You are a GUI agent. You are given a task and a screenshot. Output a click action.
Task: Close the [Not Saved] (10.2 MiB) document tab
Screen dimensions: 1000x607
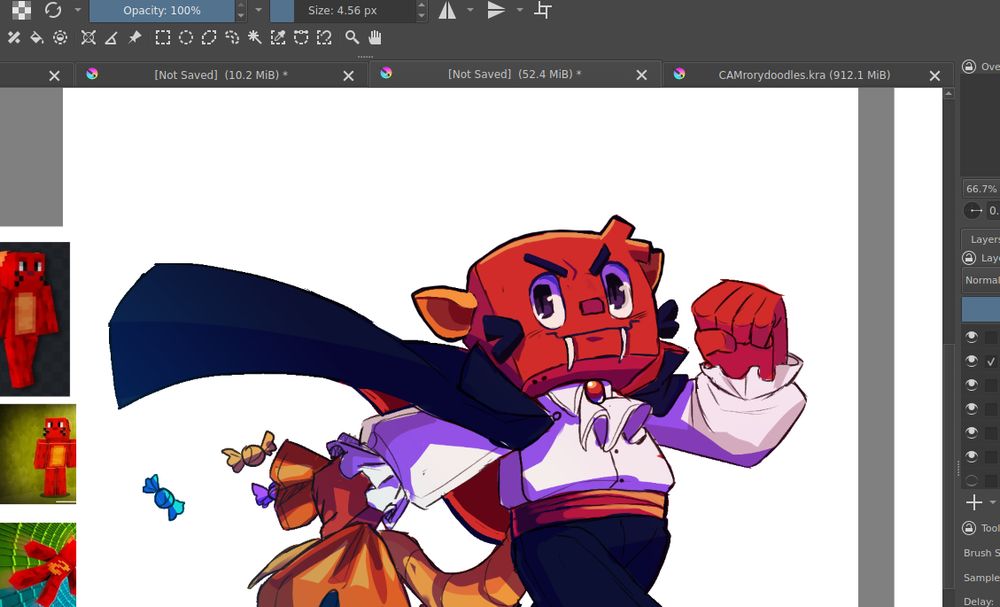click(348, 76)
